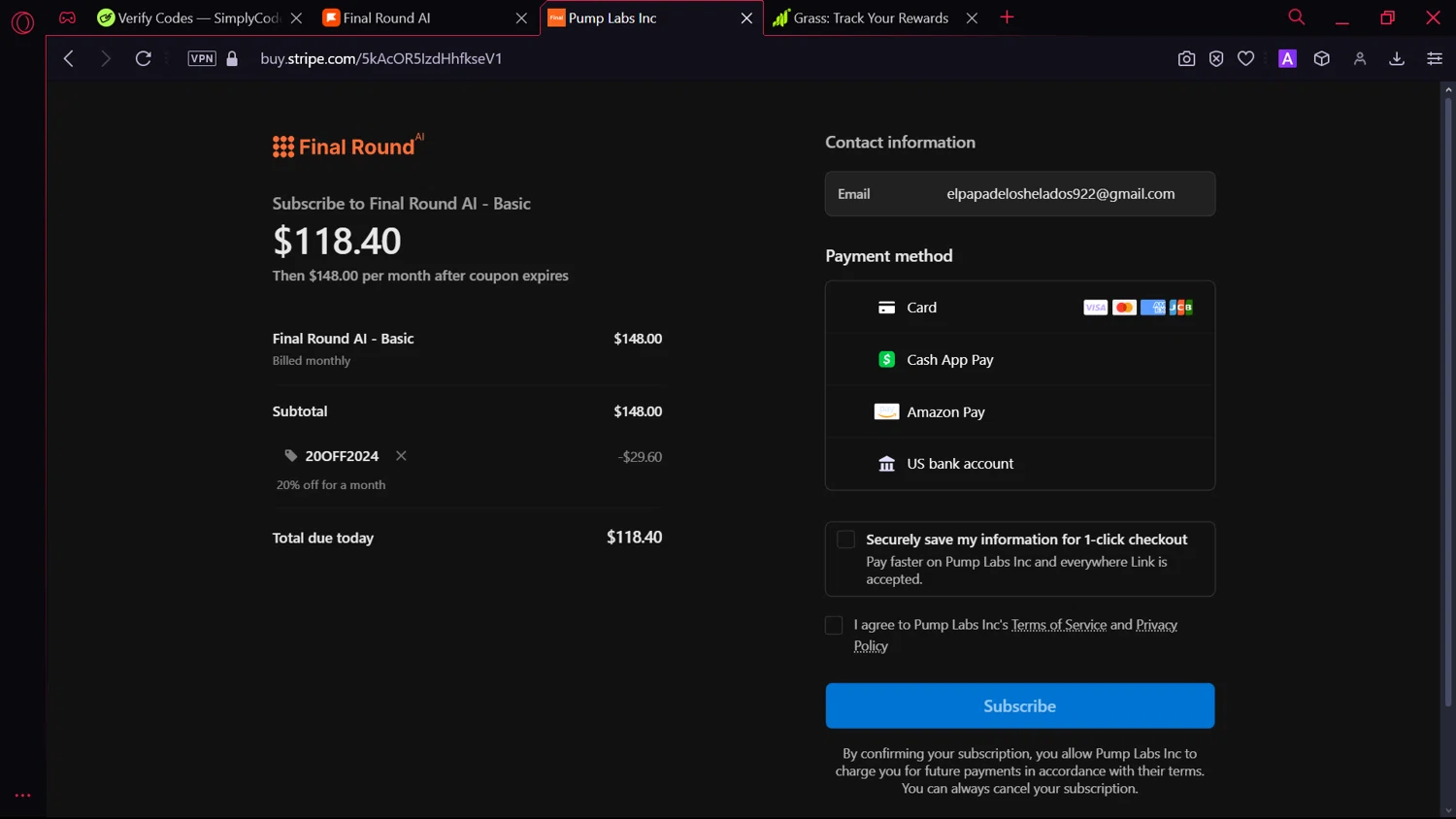Screen dimensions: 1456x819
Task: Switch to Grass: Track Your Rewards tab
Action: 870,18
